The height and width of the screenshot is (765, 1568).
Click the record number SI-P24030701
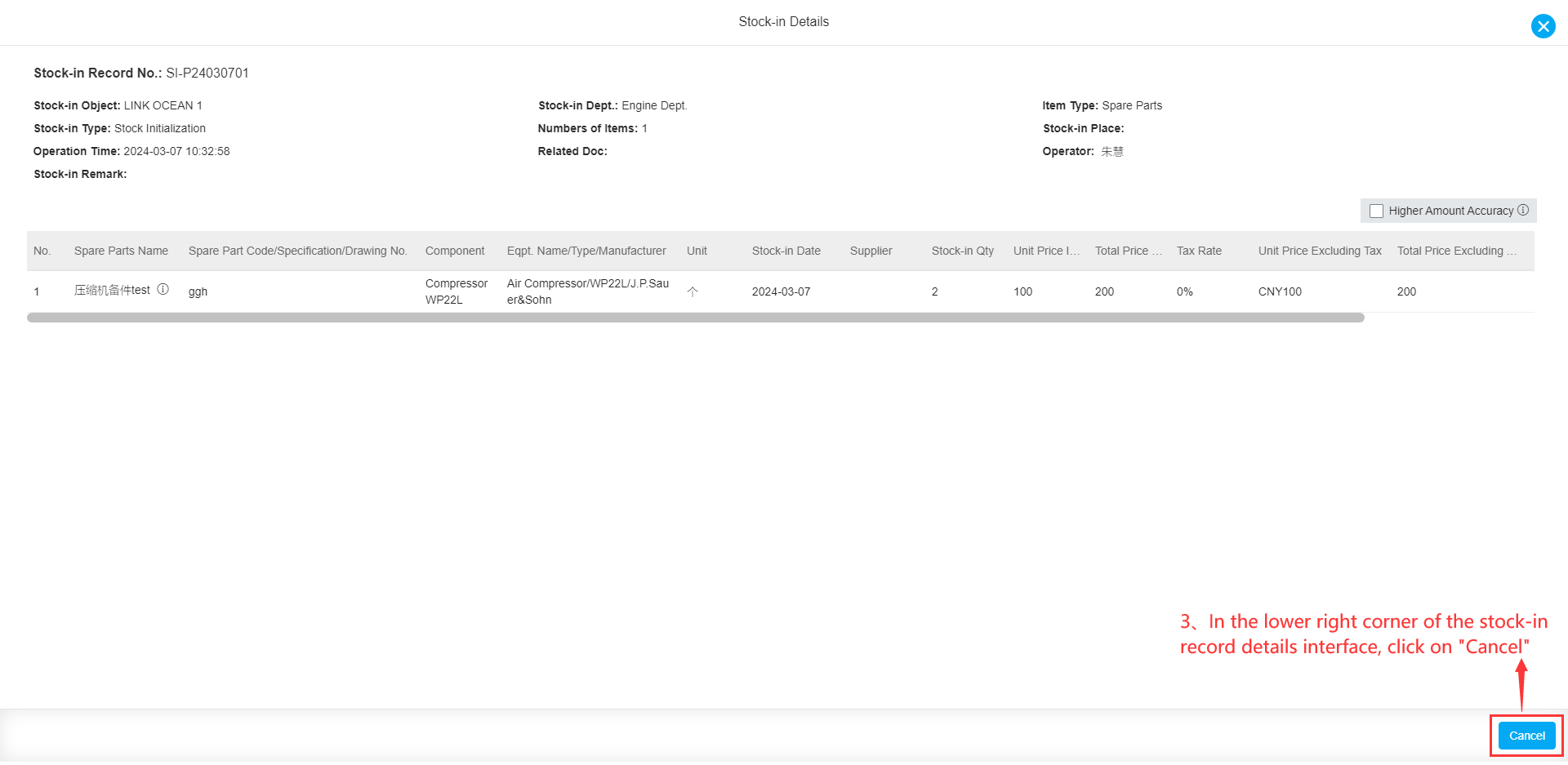tap(207, 73)
